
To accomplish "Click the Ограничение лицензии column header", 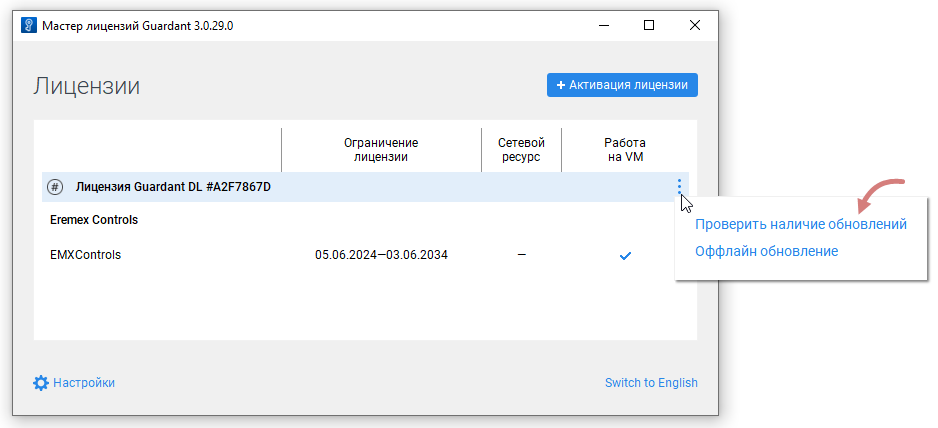I will [381, 150].
